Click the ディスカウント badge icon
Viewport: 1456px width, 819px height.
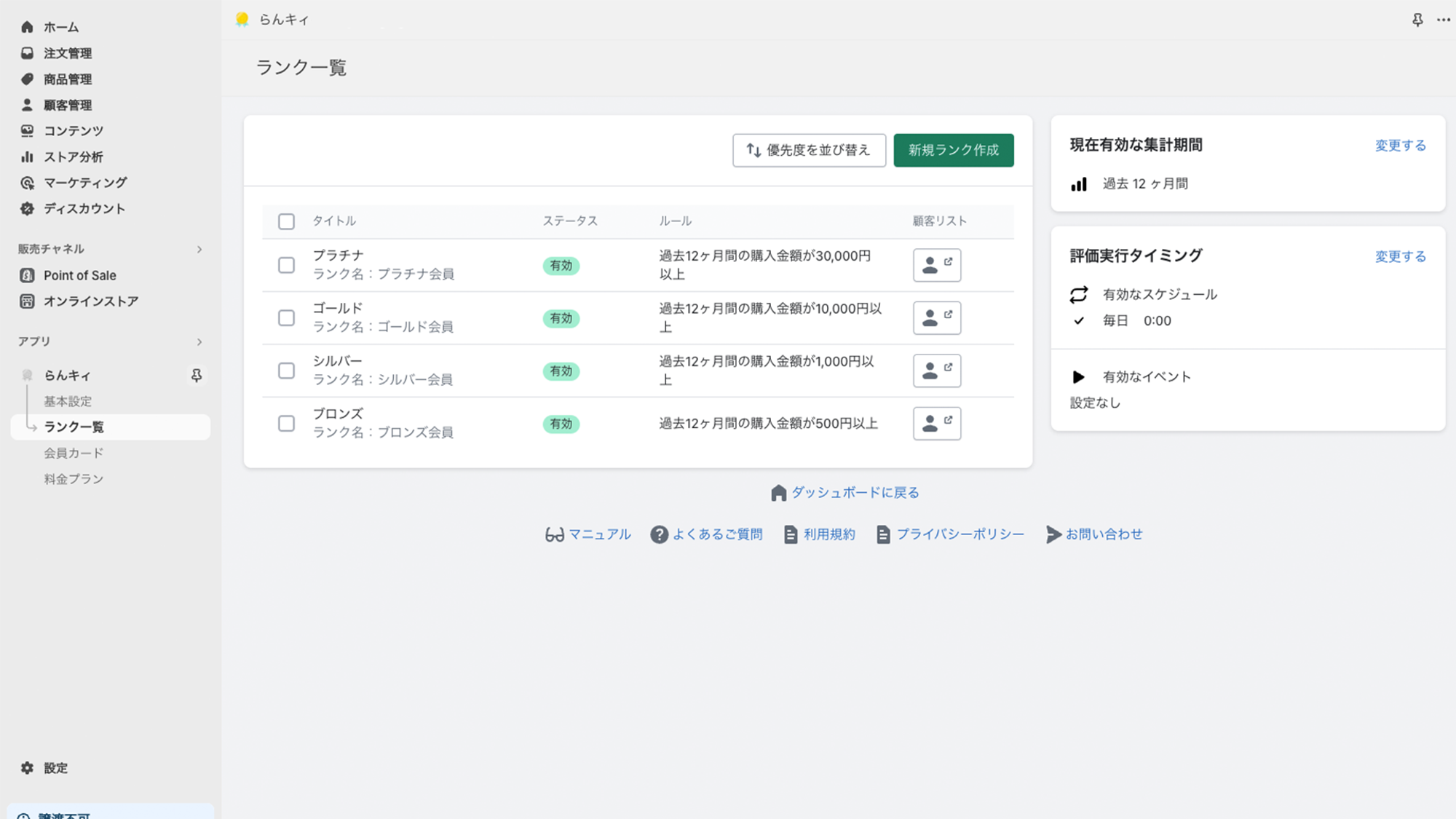[x=27, y=208]
